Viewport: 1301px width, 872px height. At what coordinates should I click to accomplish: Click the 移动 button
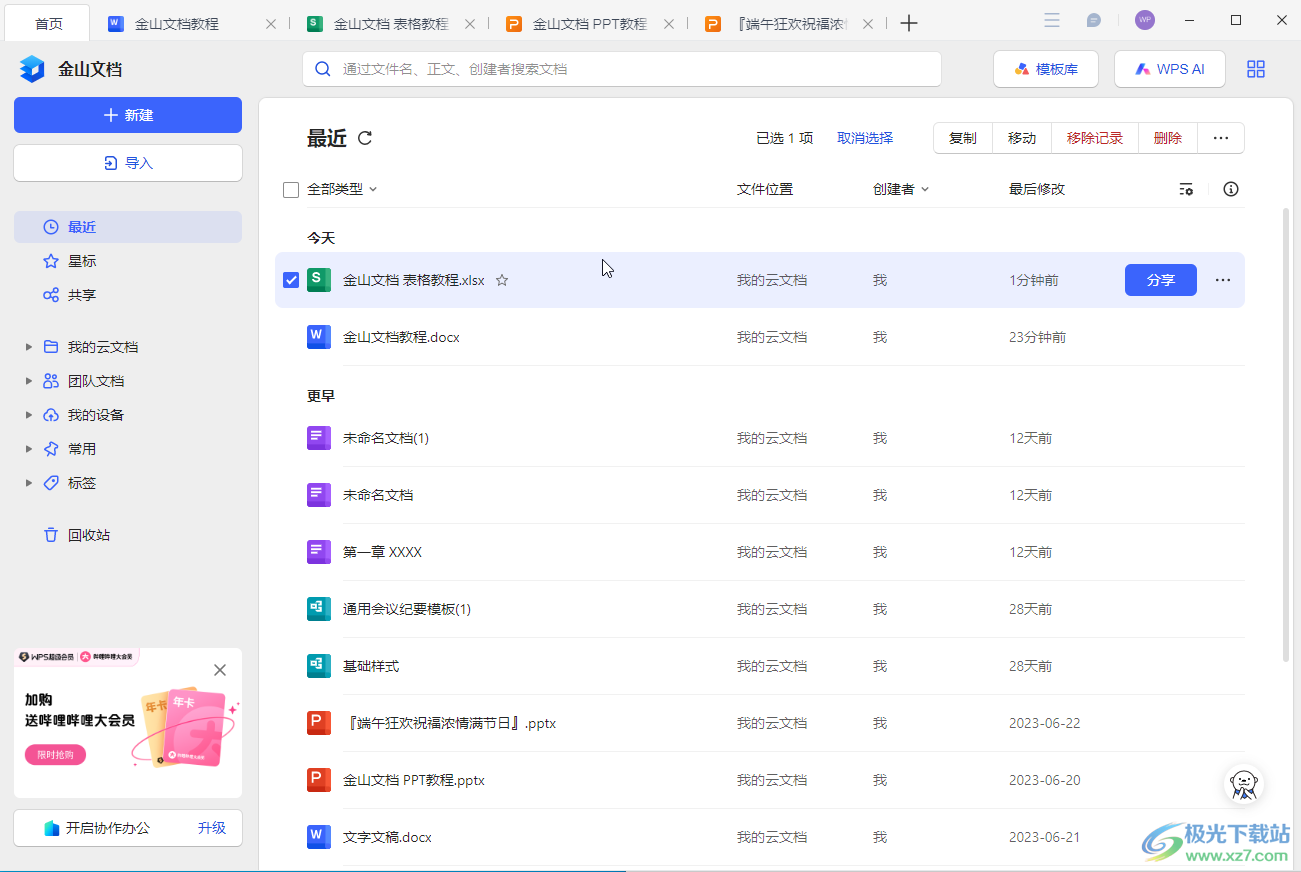click(1022, 138)
